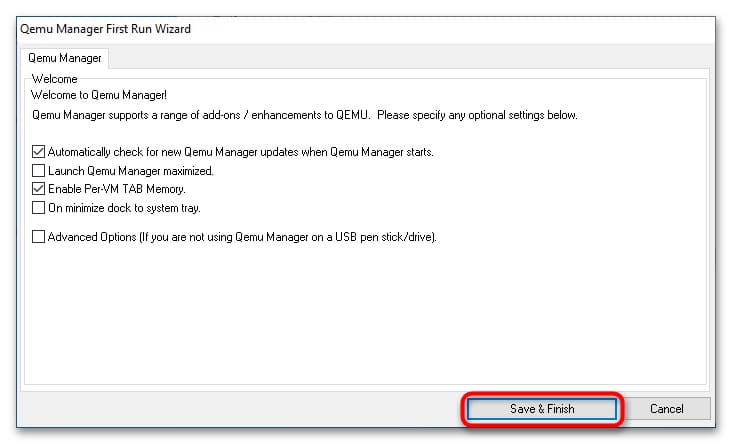Click the USB pen stick/drive label text
Screen dimensions: 732x444
click(243, 237)
